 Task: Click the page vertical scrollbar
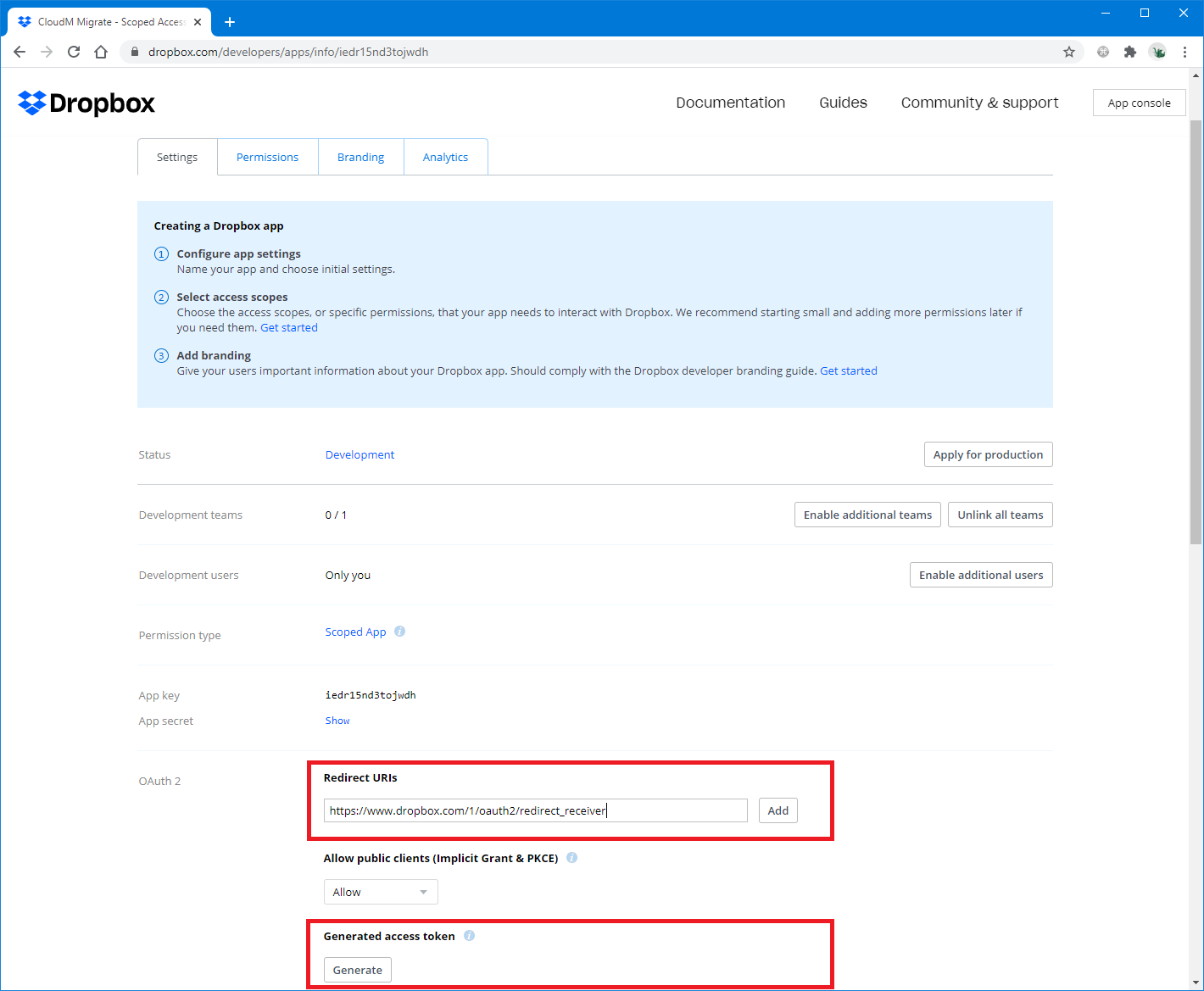pyautogui.click(x=1196, y=331)
